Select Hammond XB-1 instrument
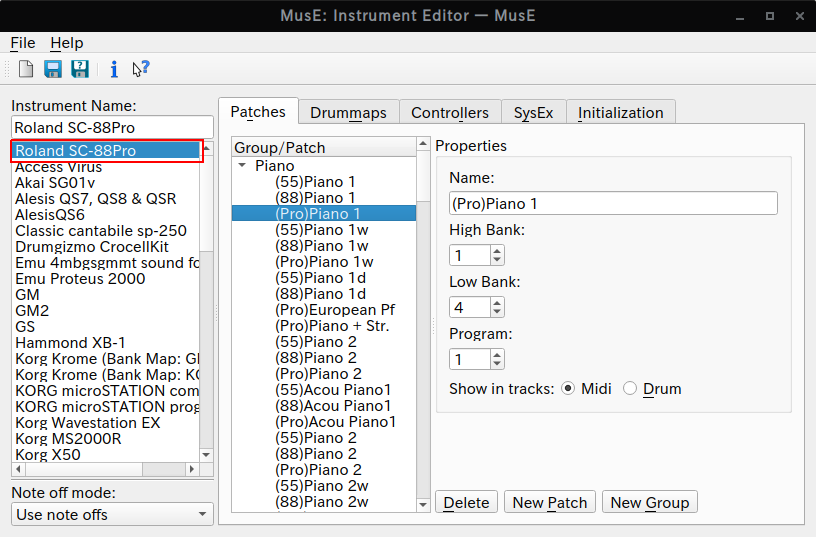Screen dimensions: 816x537 pyautogui.click(x=106, y=343)
